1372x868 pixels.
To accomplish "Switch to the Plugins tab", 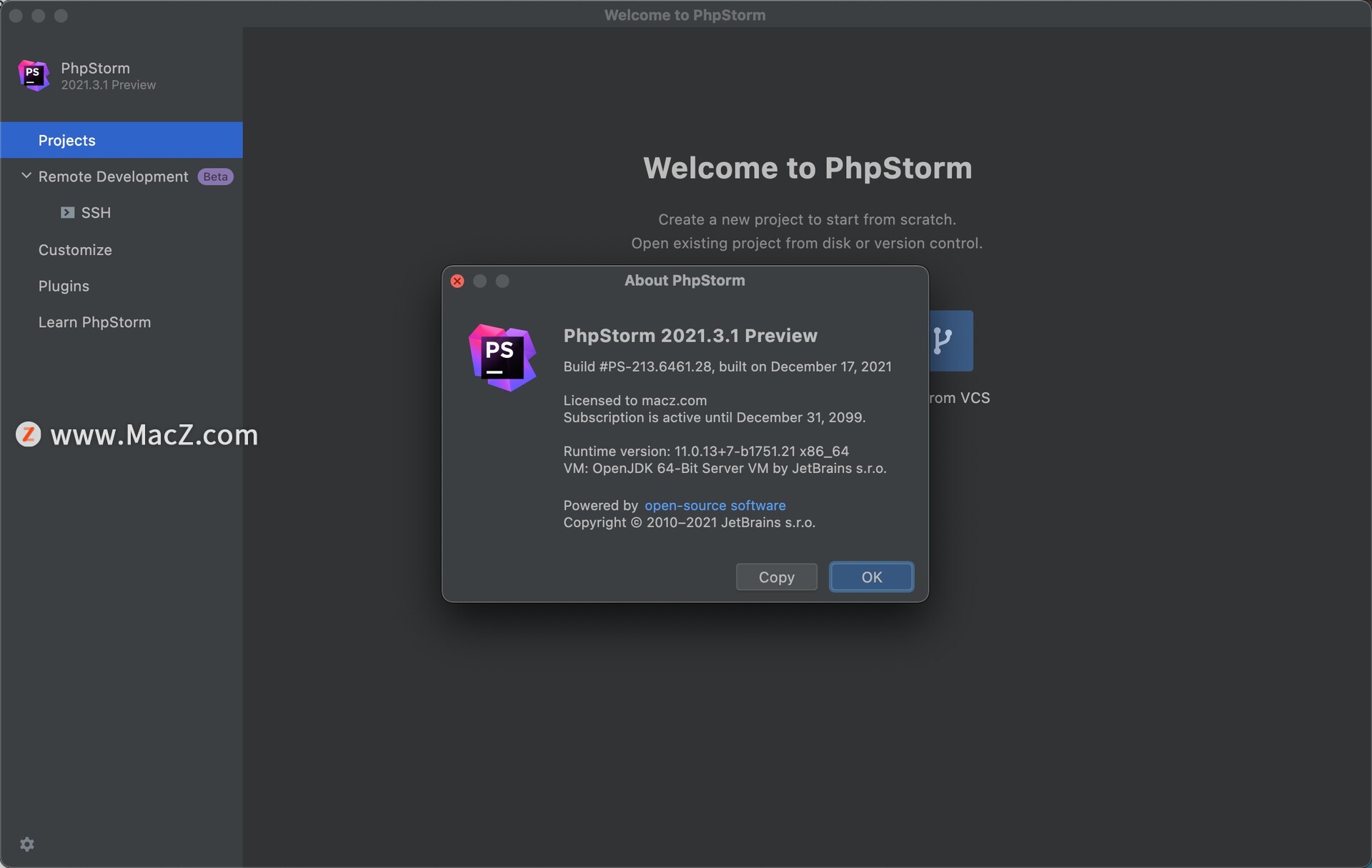I will tap(64, 286).
